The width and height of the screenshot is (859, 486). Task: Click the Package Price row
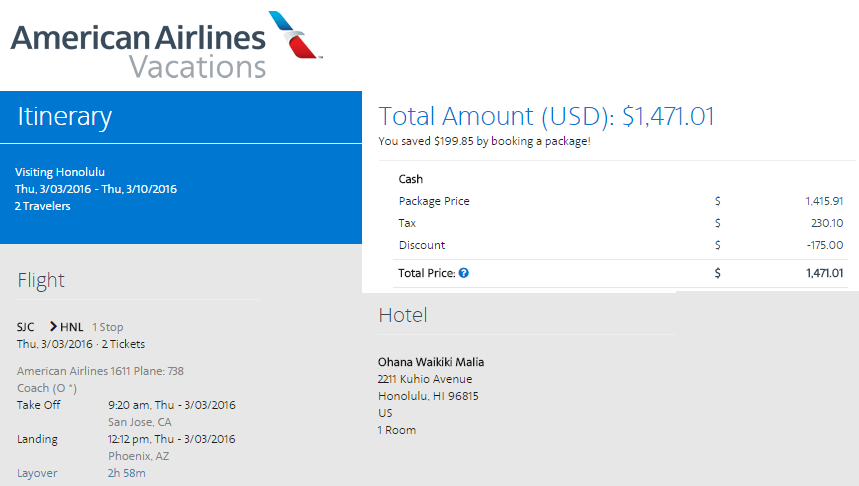coord(620,201)
